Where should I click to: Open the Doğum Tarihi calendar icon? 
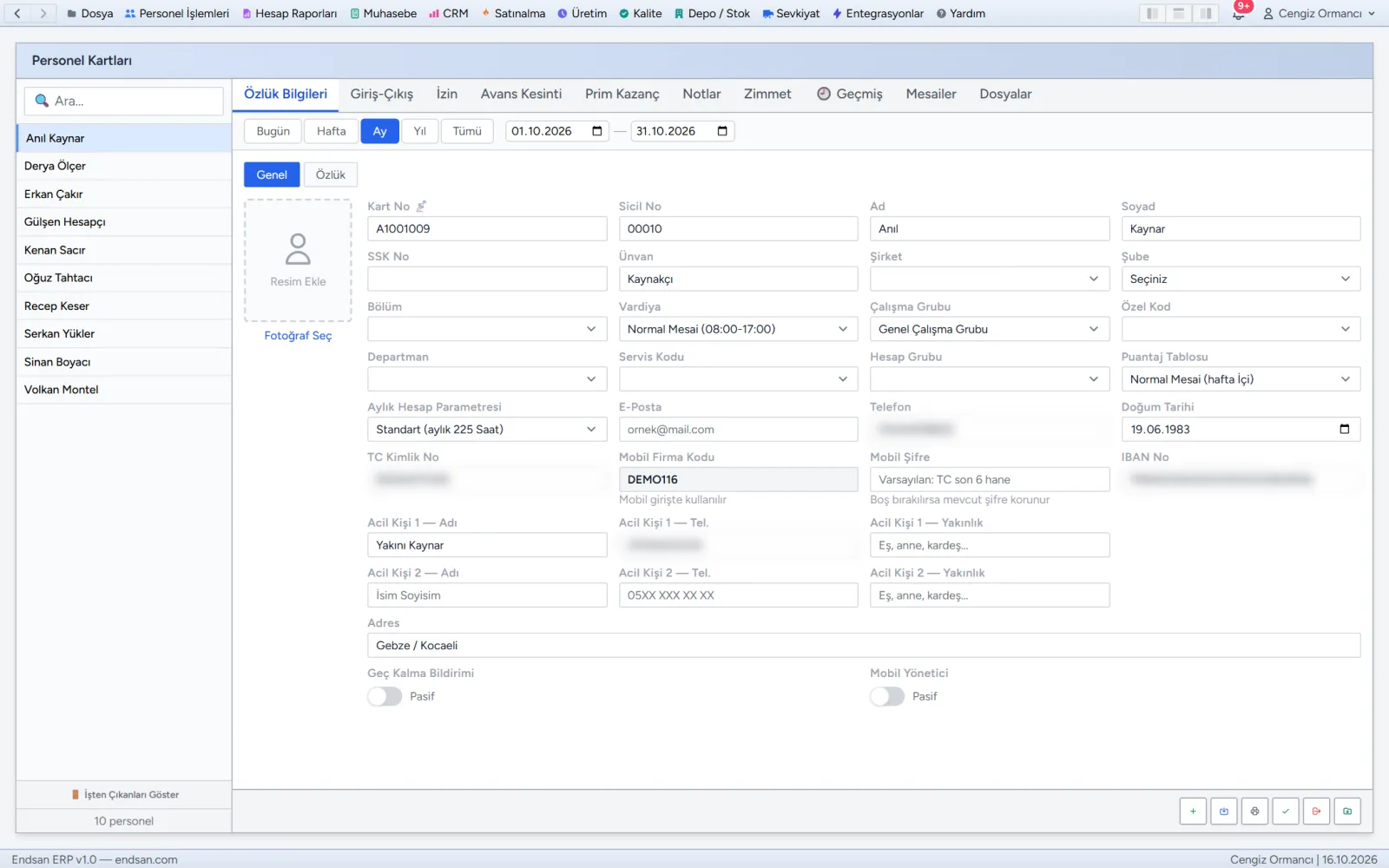(x=1345, y=429)
